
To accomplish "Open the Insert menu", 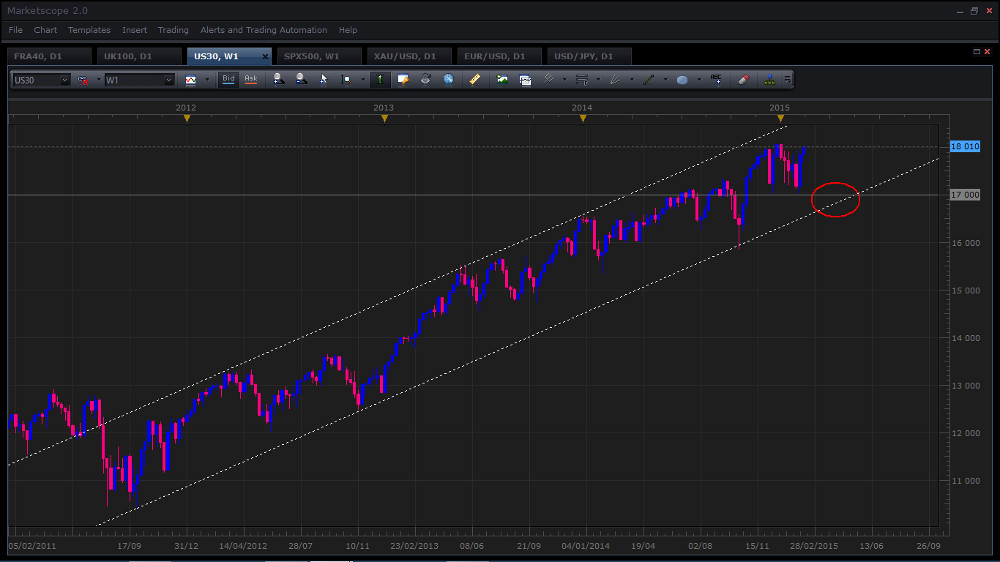I will (135, 30).
